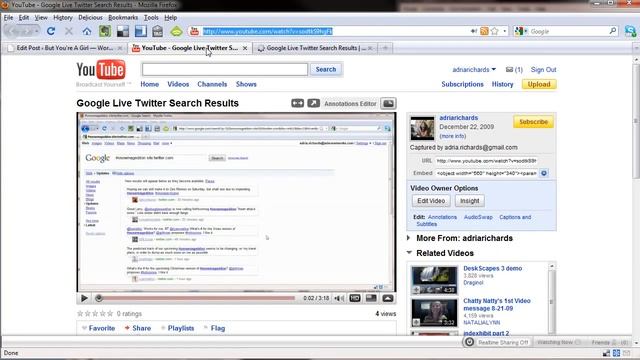Image resolution: width=640 pixels, height=360 pixels.
Task: Switch to Google Live Twitter Search Results tab
Action: [x=315, y=48]
